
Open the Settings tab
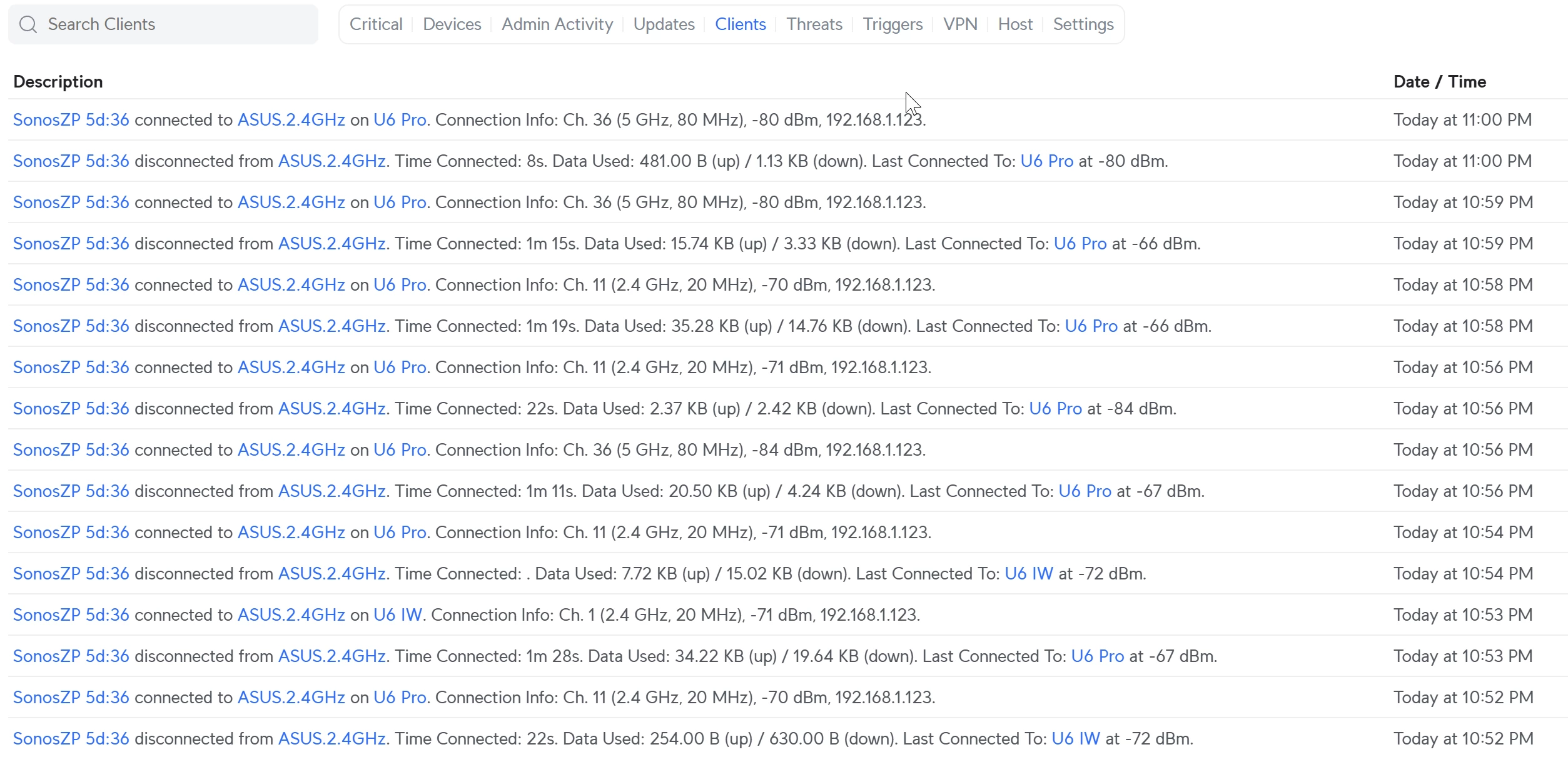tap(1083, 24)
